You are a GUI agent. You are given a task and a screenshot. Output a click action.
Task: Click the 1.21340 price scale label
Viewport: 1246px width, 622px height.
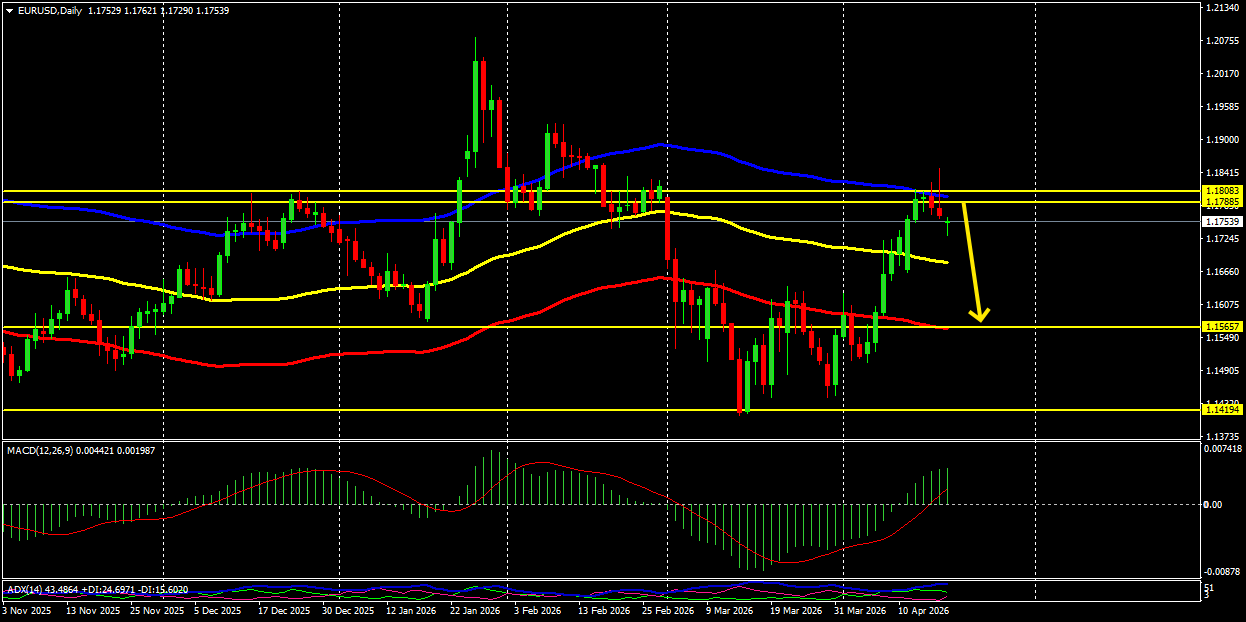point(1224,8)
